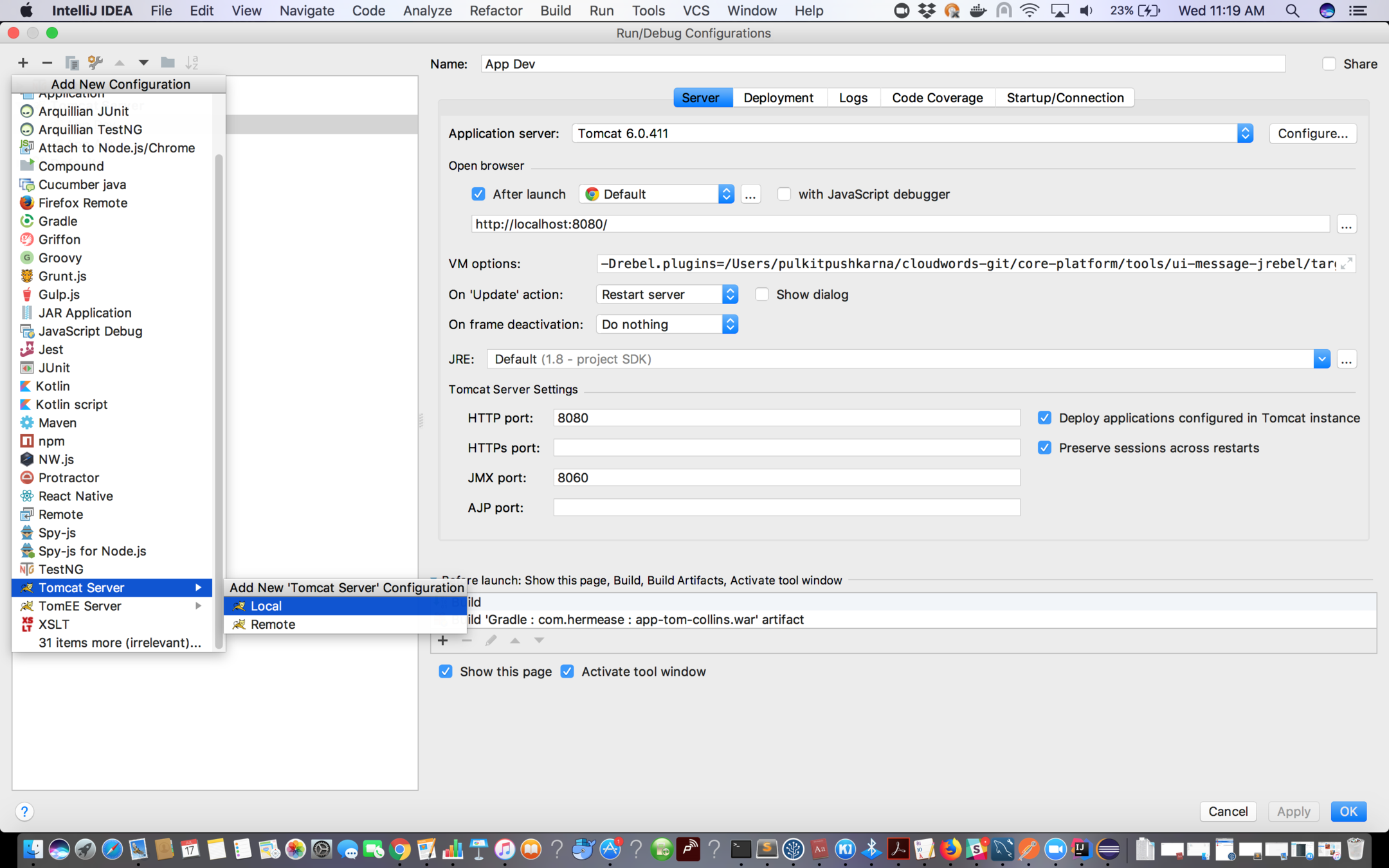The width and height of the screenshot is (1389, 868).
Task: Click the localhost URL input field
Action: (x=900, y=224)
